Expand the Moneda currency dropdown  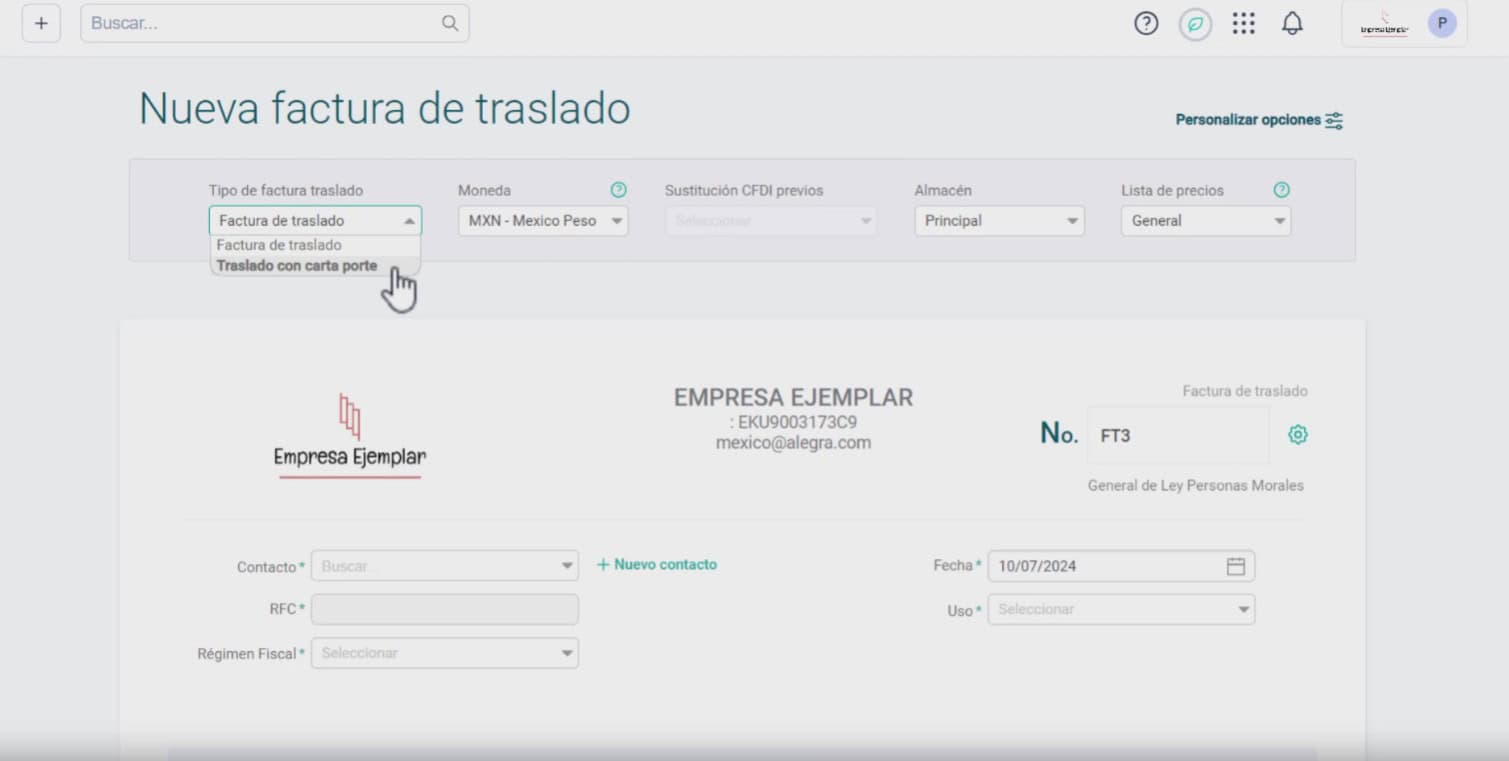pos(543,221)
